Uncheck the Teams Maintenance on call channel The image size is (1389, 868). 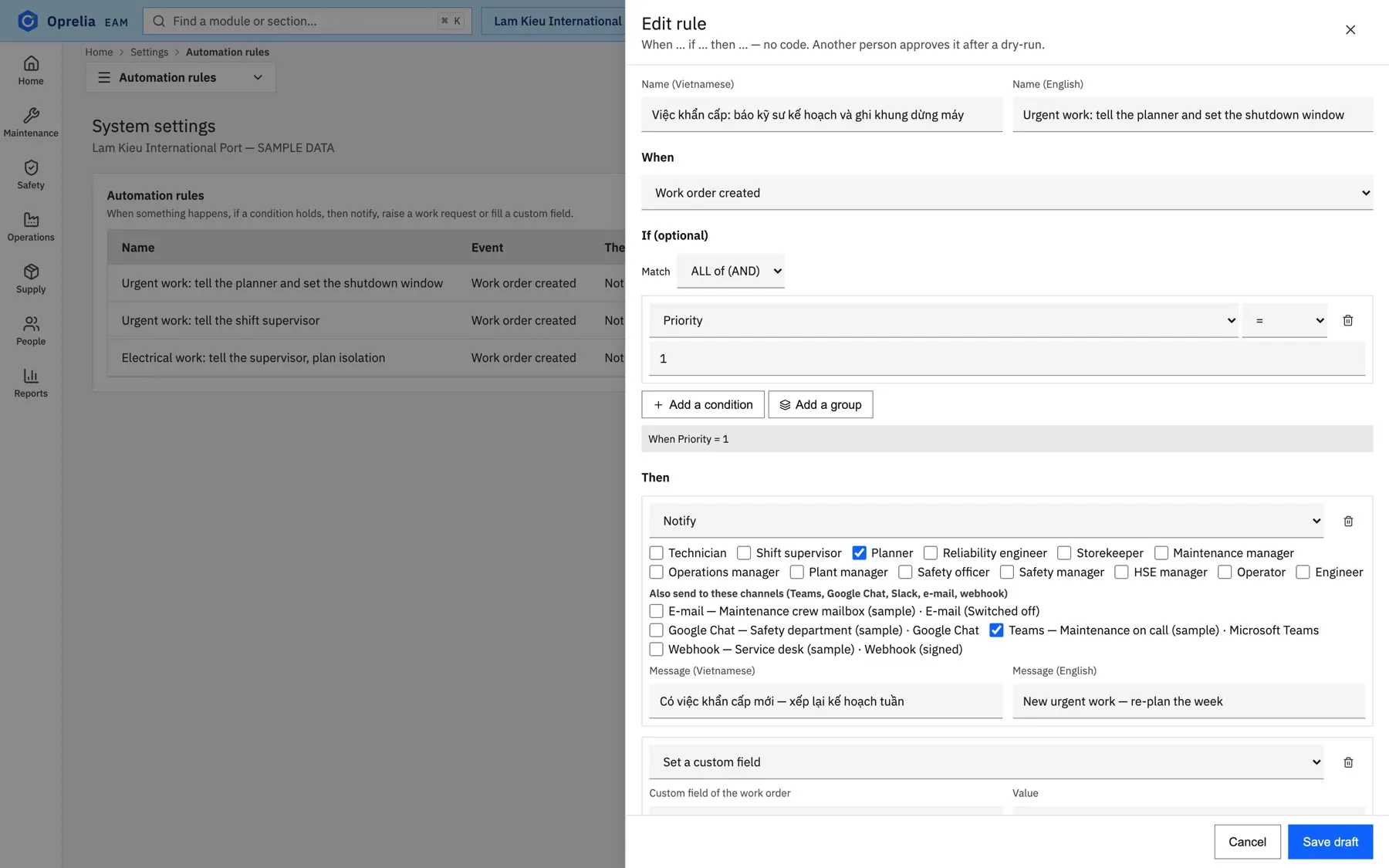996,630
